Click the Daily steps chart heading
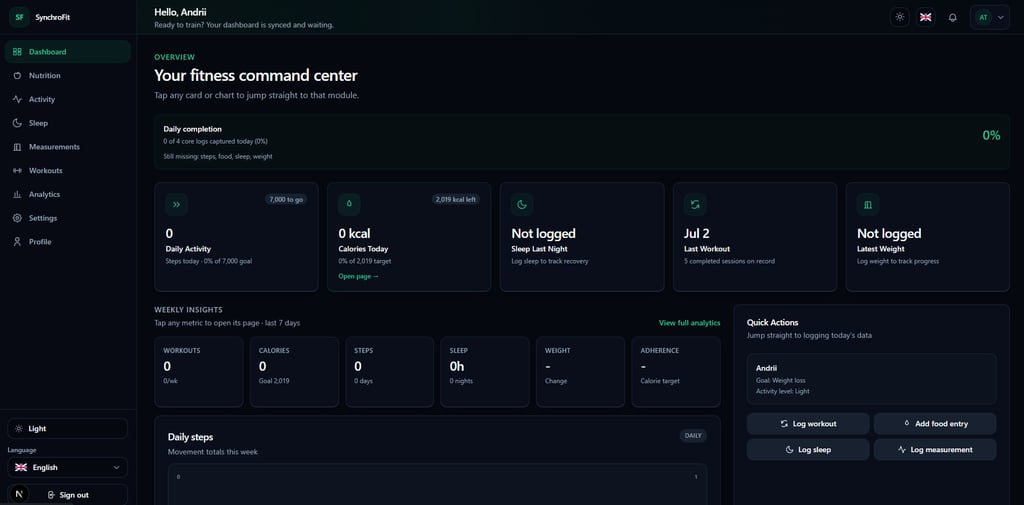The image size is (1024, 505). point(190,437)
